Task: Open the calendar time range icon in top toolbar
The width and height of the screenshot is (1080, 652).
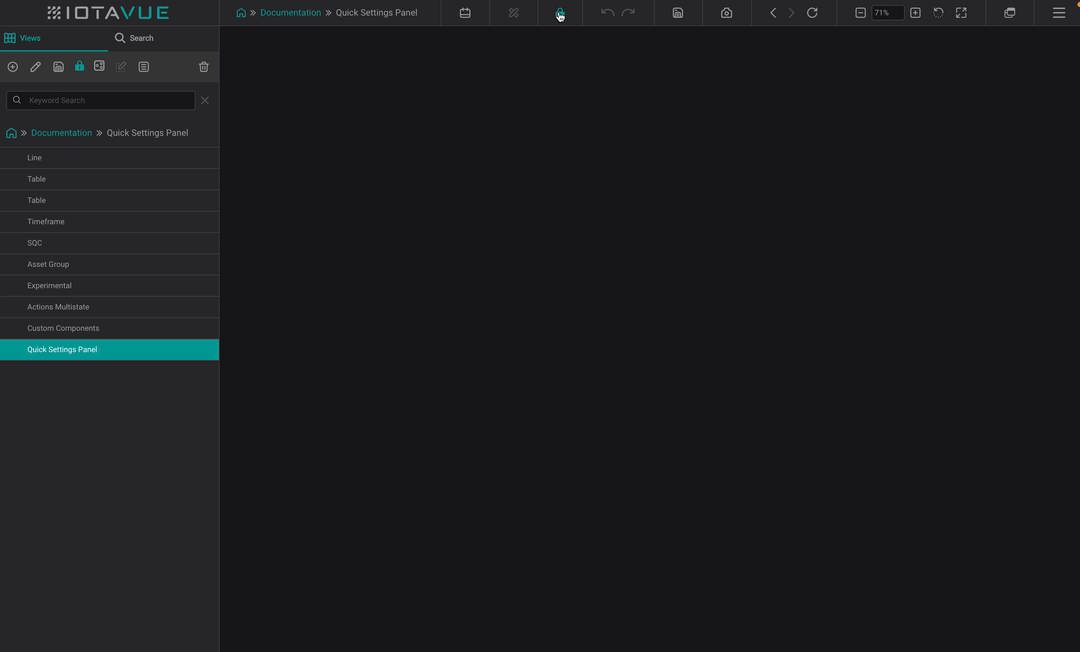Action: point(465,12)
